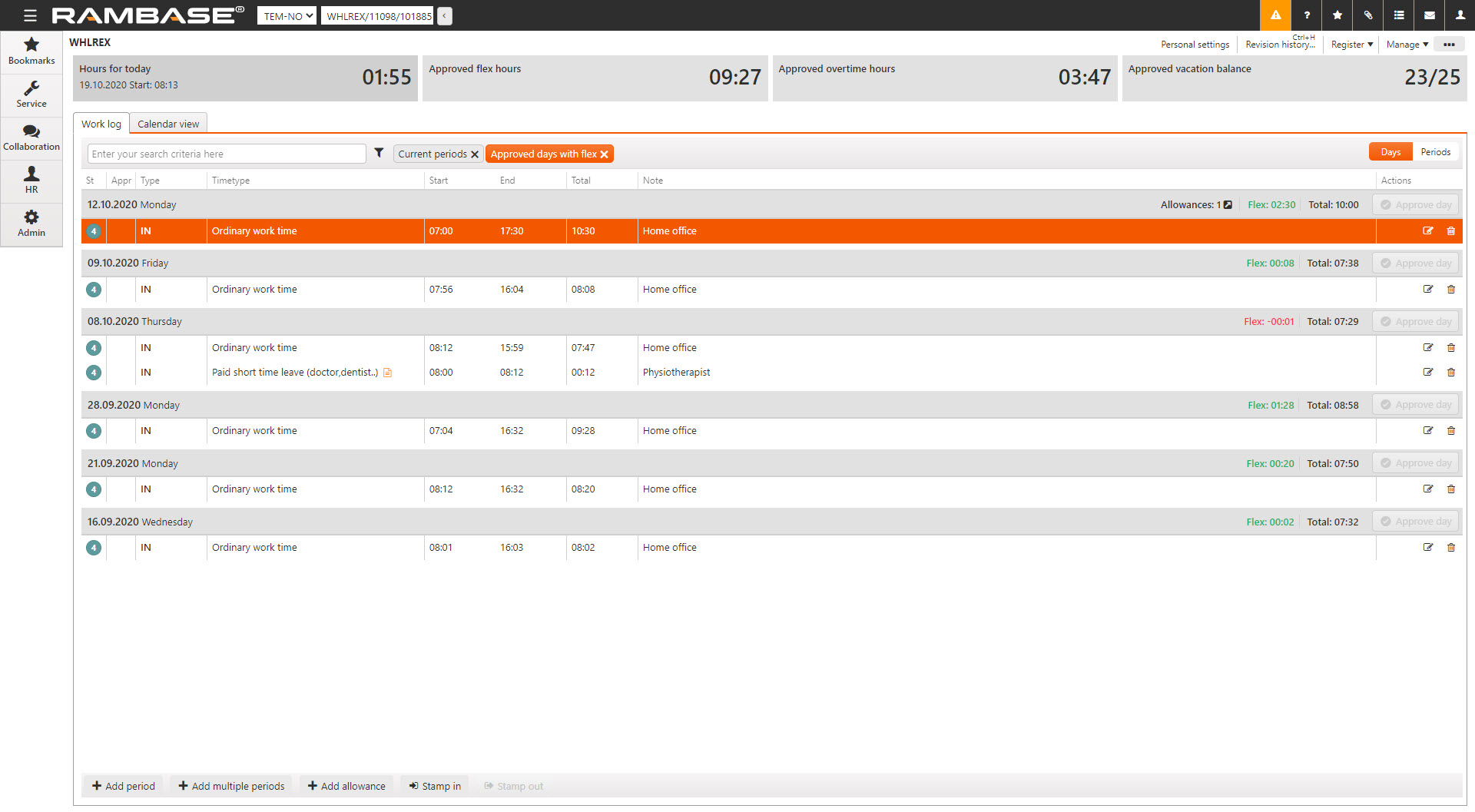Screen dimensions: 1475x812
Task: Click the Add multiple periods button
Action: point(231,786)
